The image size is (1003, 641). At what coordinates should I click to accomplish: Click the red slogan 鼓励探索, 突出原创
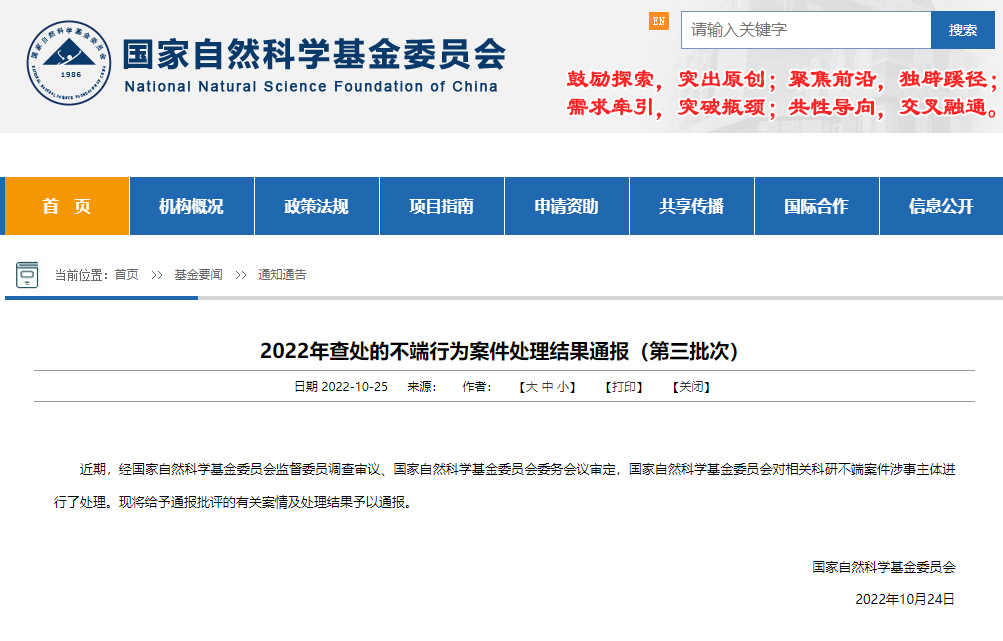[672, 79]
